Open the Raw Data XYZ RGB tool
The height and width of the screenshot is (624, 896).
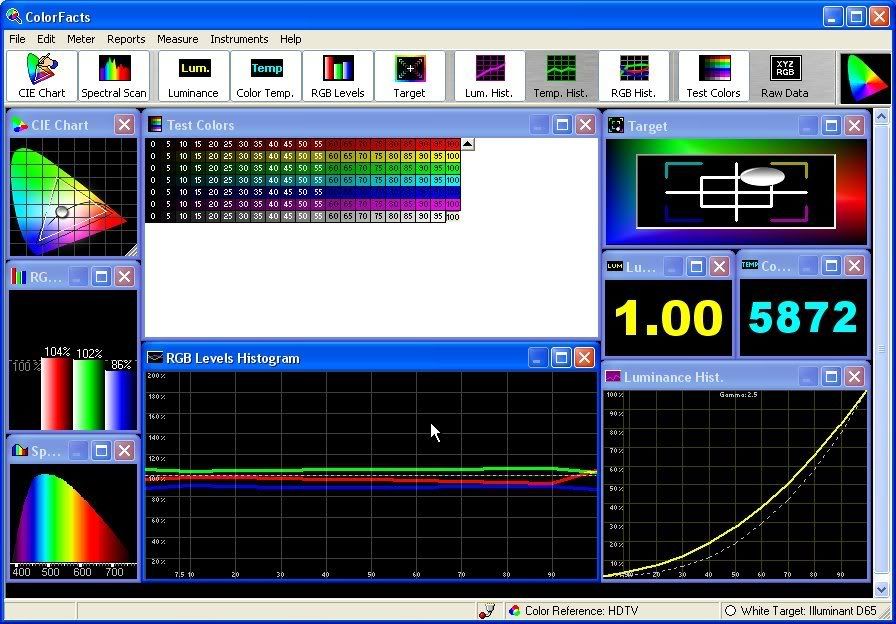click(784, 76)
